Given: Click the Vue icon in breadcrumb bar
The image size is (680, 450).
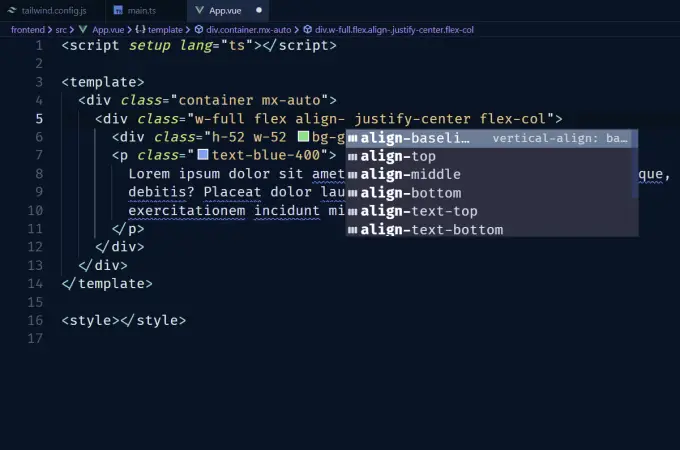Looking at the screenshot, I should tap(84, 30).
